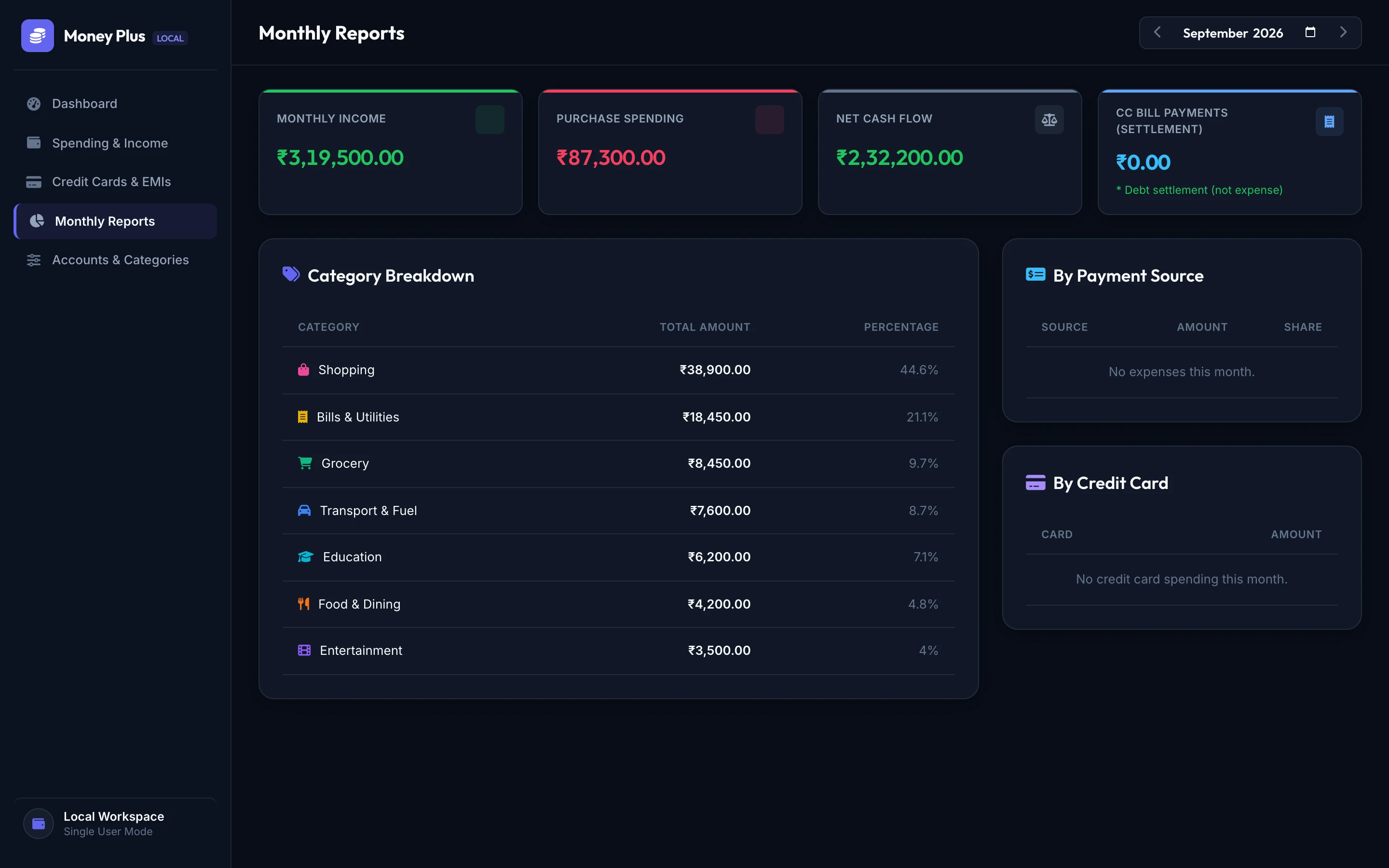Image resolution: width=1389 pixels, height=868 pixels.
Task: Click the ₹7,600.00 Transport amount
Action: pyautogui.click(x=721, y=510)
